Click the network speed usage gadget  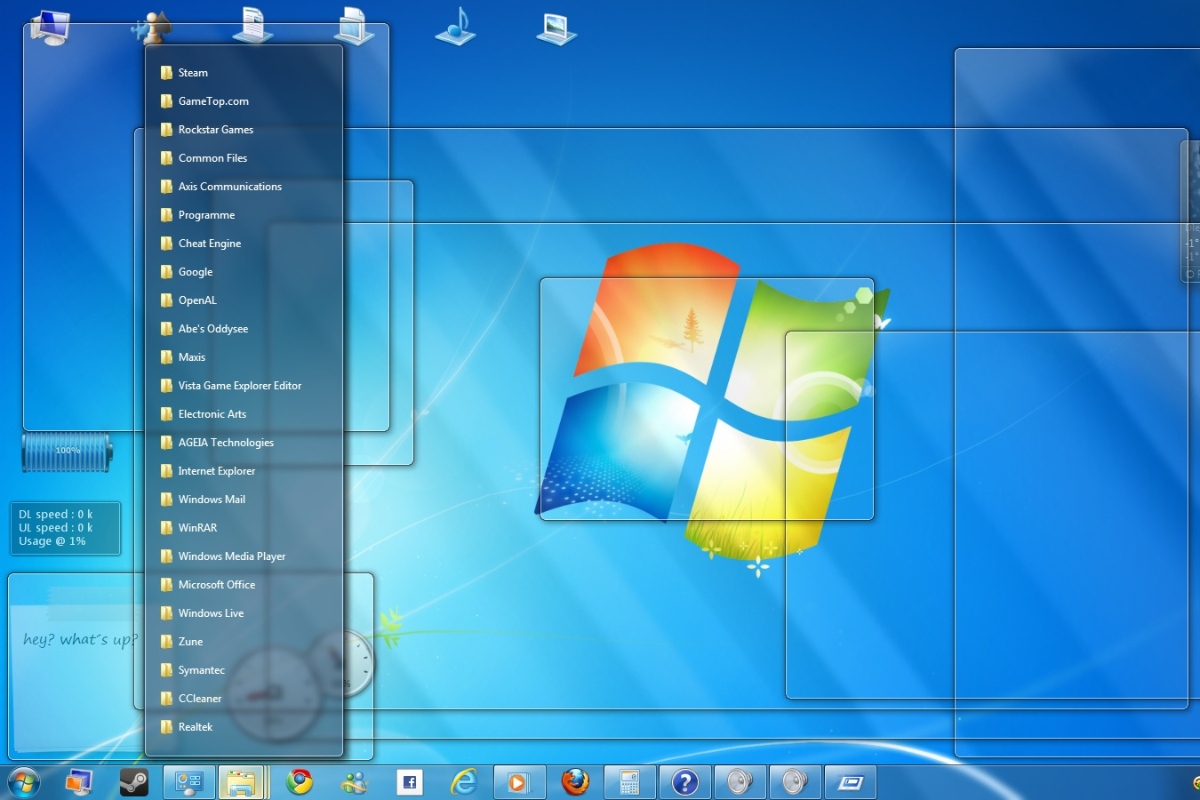pyautogui.click(x=65, y=528)
